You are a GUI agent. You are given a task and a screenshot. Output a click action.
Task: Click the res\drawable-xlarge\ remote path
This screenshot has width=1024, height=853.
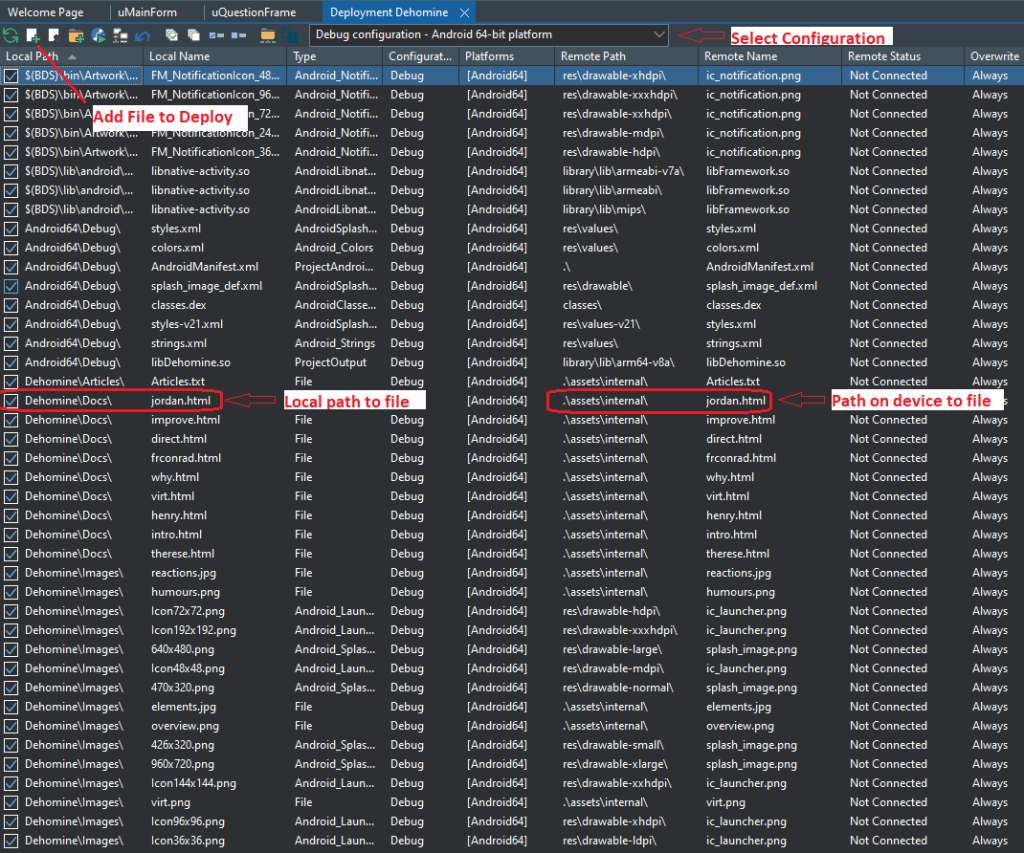(x=615, y=764)
